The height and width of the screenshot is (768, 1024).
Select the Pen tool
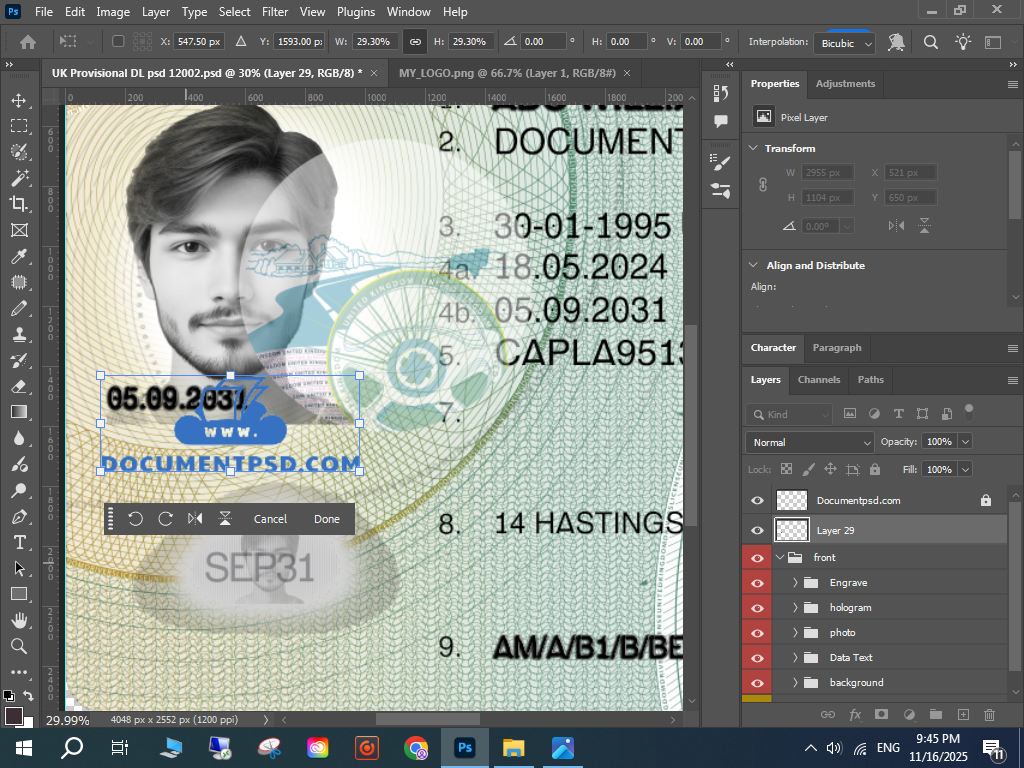(18, 516)
